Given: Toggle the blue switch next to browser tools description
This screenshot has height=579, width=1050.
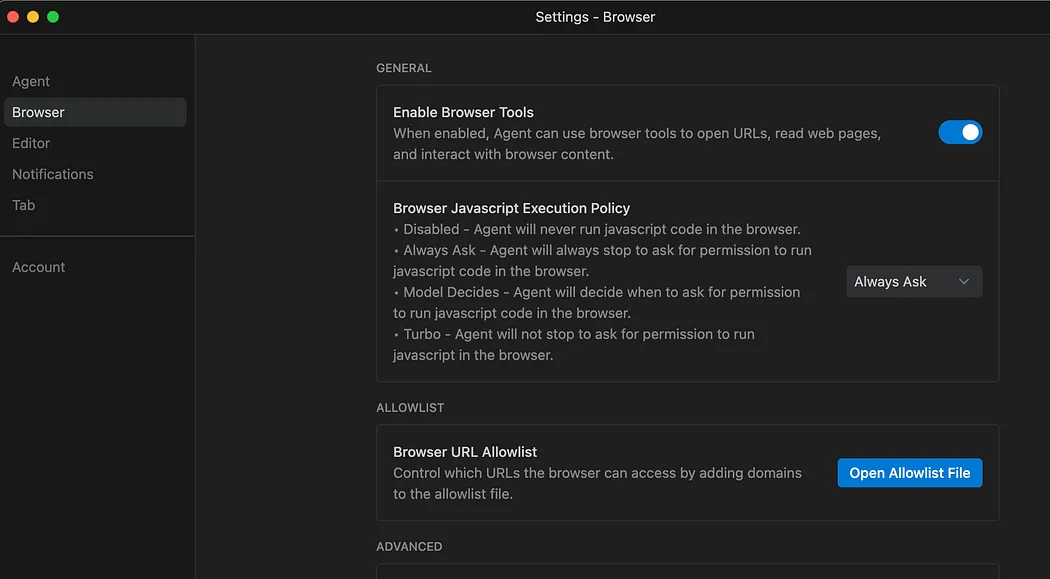Looking at the screenshot, I should (x=959, y=132).
